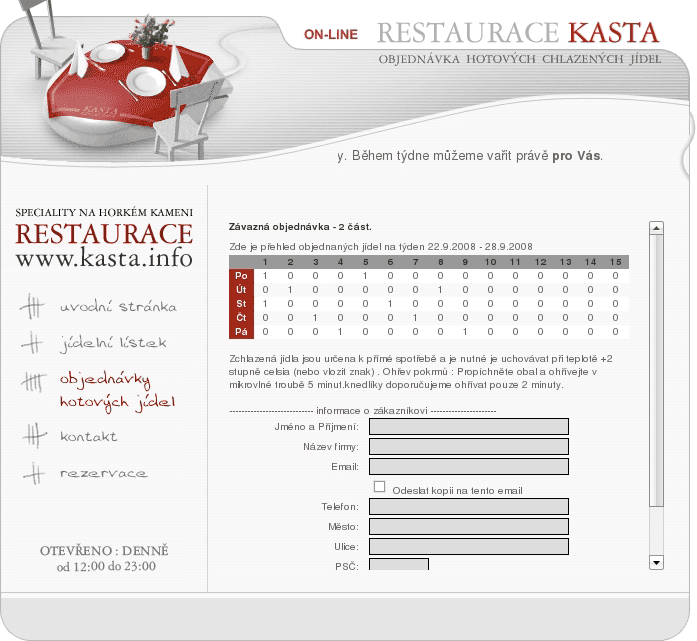Click the www.kasta.info logo link
697x641 pixels.
coord(104,258)
